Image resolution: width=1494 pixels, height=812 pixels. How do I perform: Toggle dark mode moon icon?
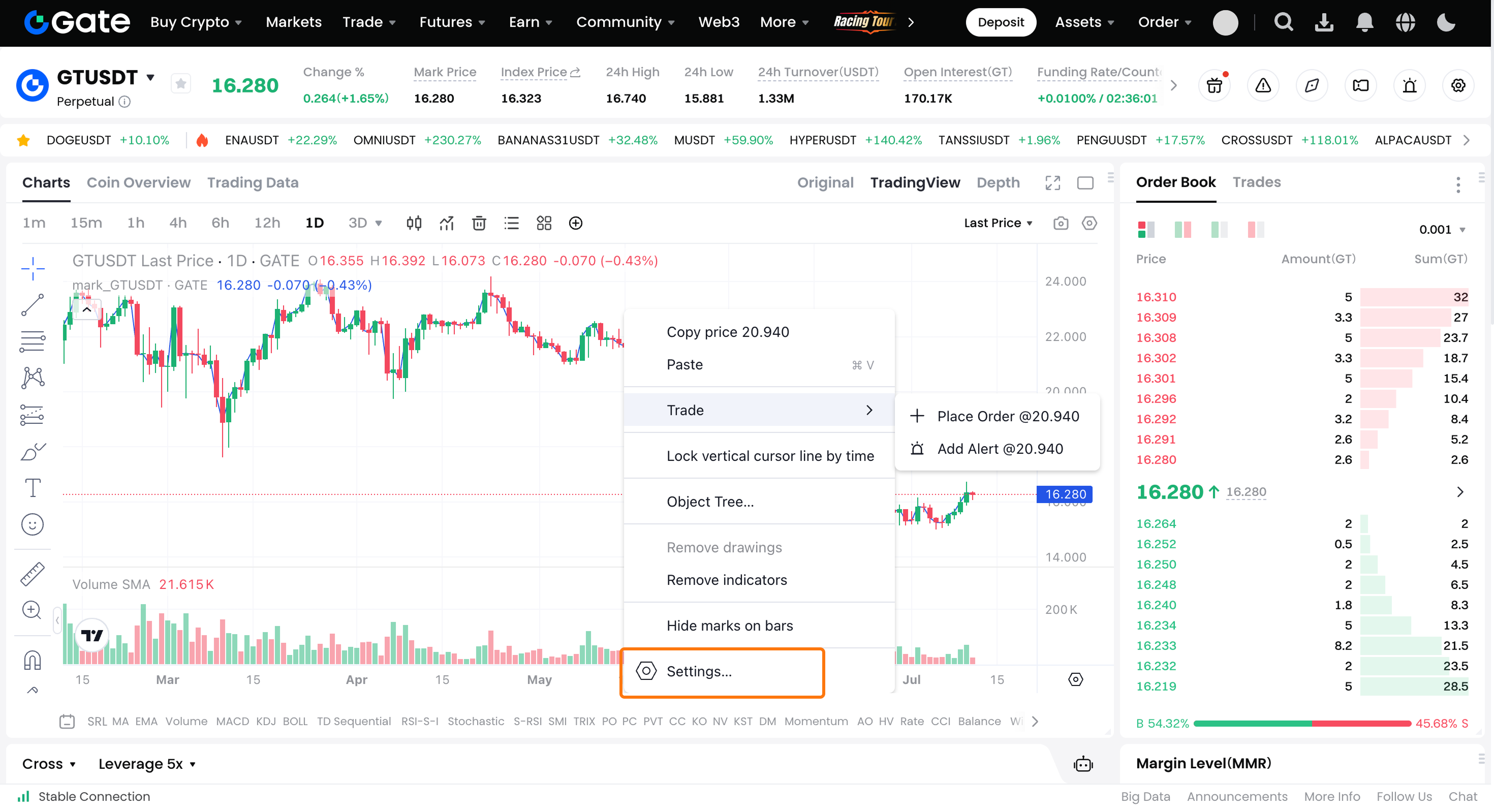pos(1445,22)
